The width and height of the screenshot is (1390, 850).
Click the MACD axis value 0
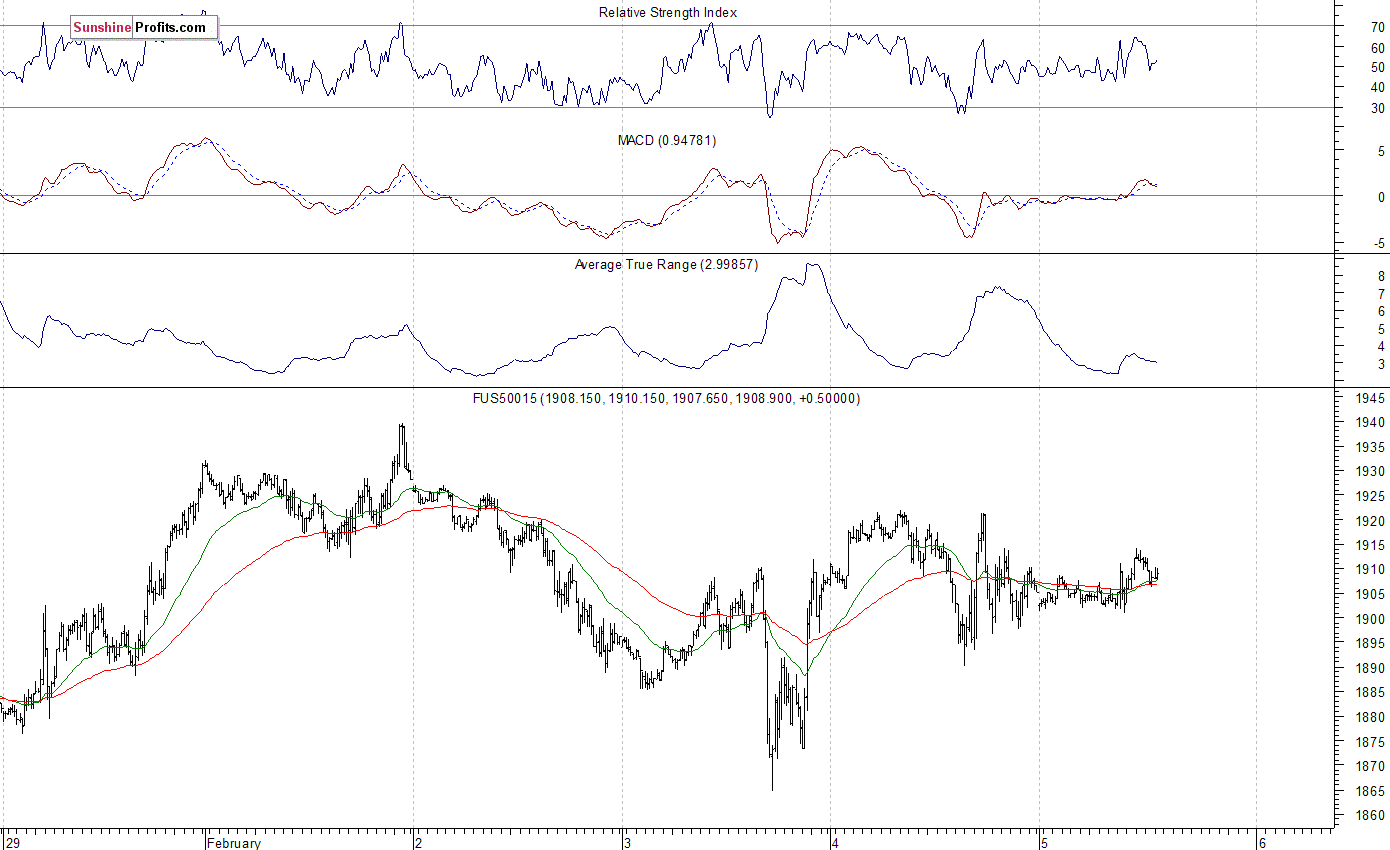(1381, 197)
